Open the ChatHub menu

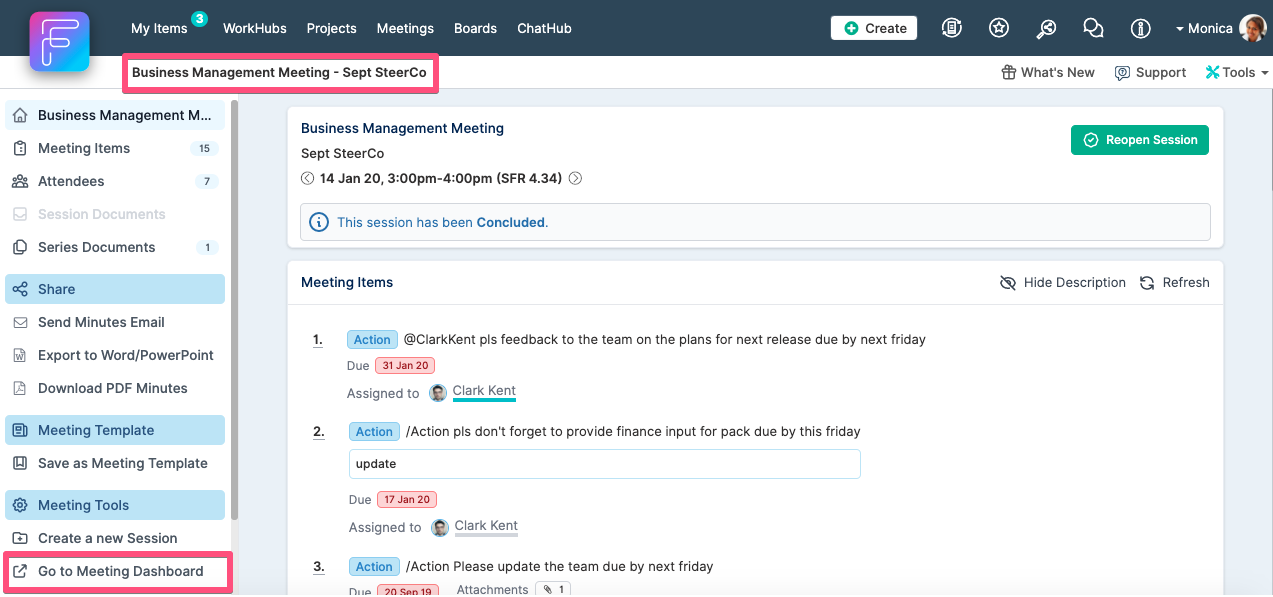tap(544, 28)
